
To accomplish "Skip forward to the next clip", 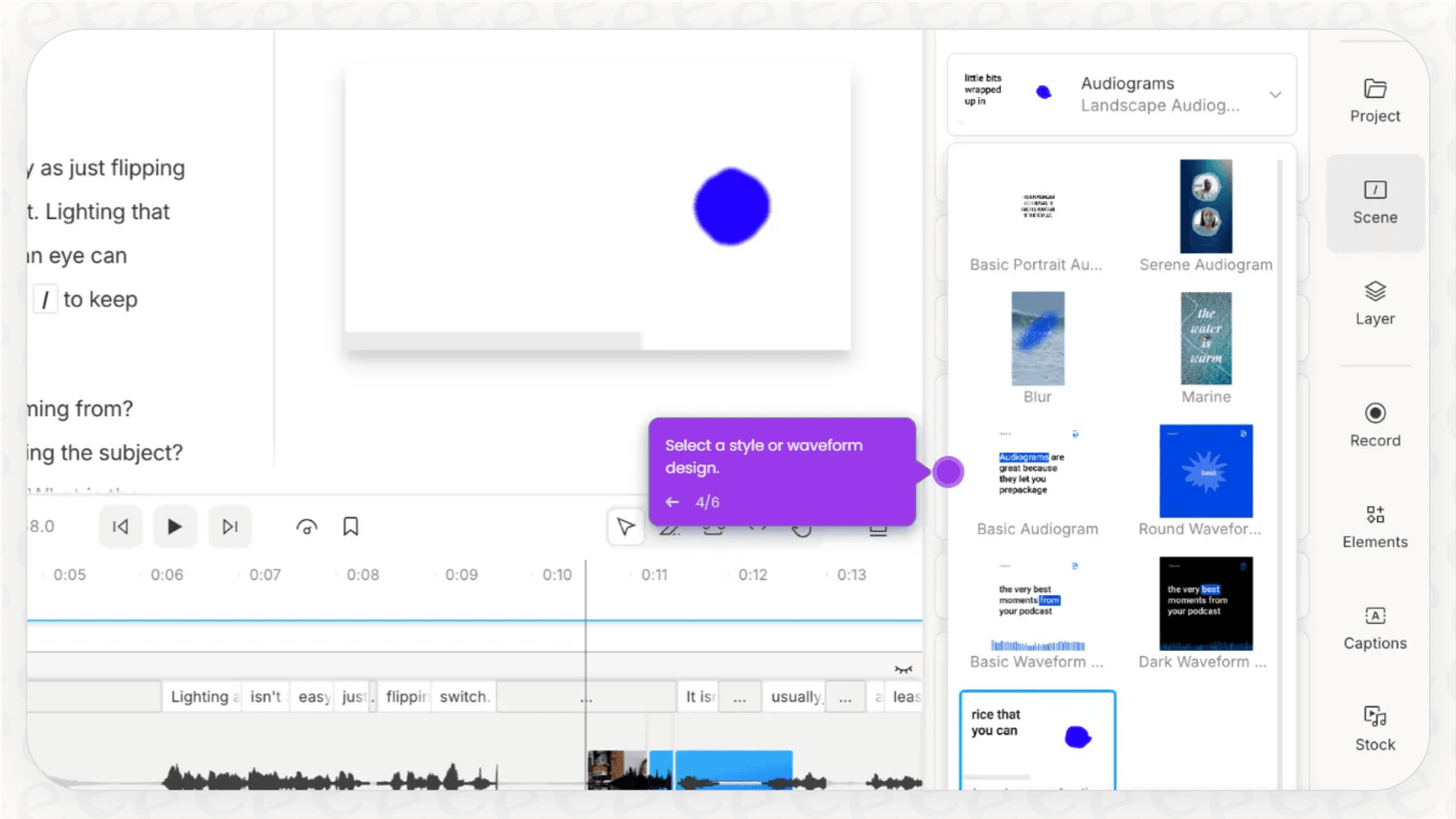I will 230,526.
